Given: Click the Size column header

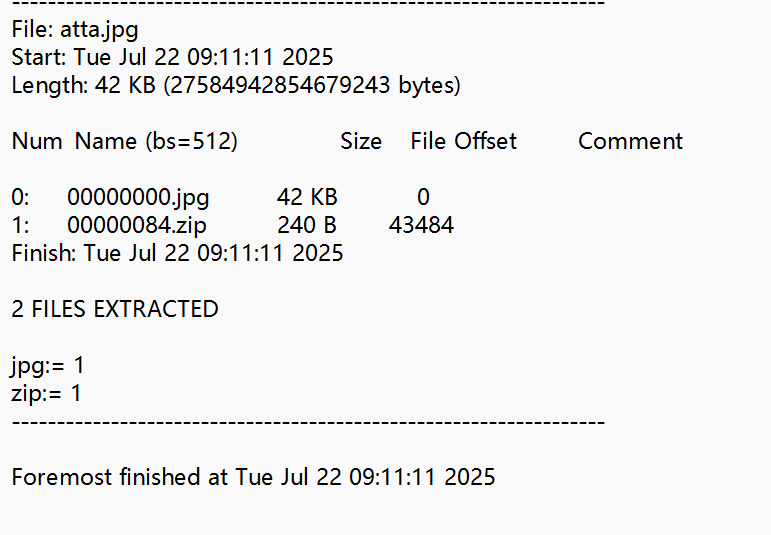Looking at the screenshot, I should coord(361,141).
